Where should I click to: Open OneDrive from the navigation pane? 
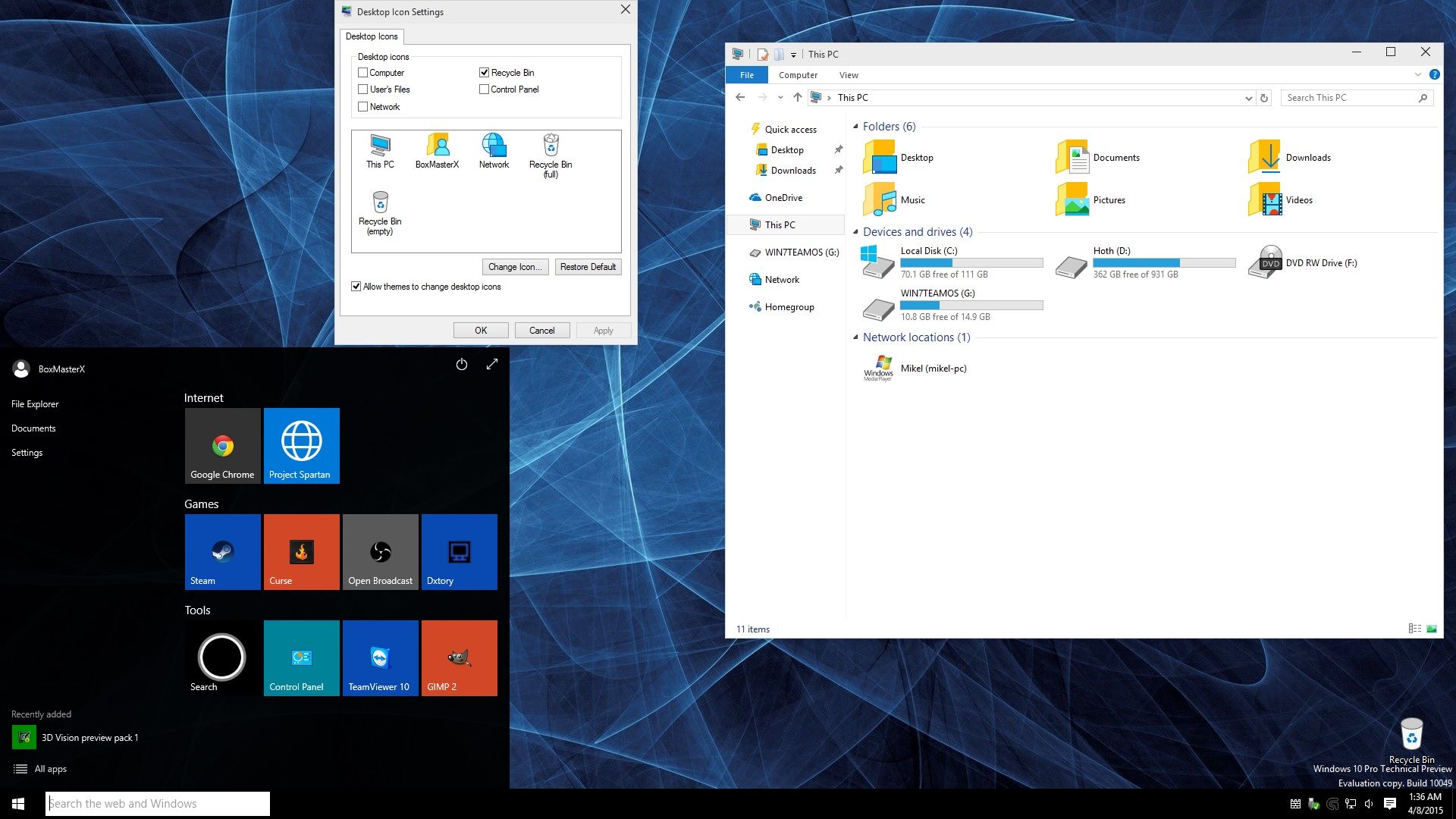tap(783, 197)
